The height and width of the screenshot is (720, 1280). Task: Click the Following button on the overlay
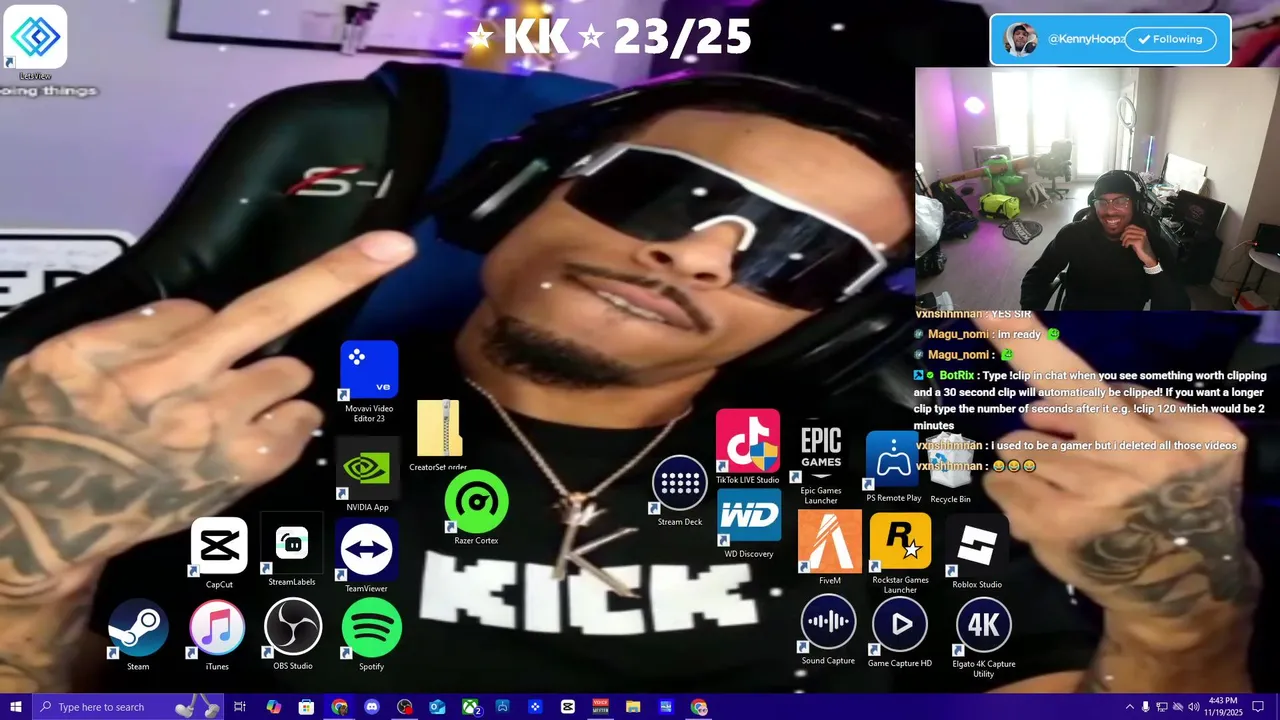click(1170, 39)
